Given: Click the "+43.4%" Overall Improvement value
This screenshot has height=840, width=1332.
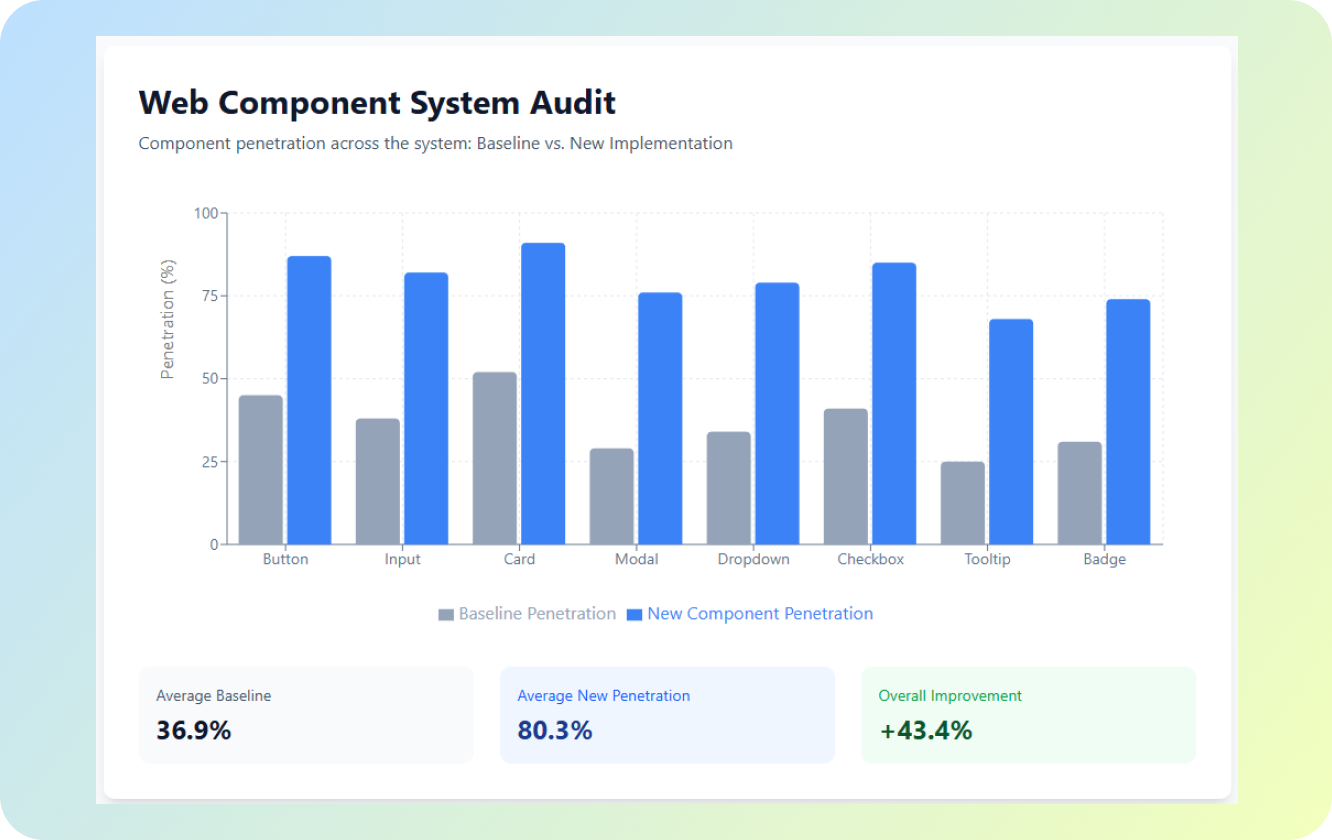Looking at the screenshot, I should click(x=925, y=730).
